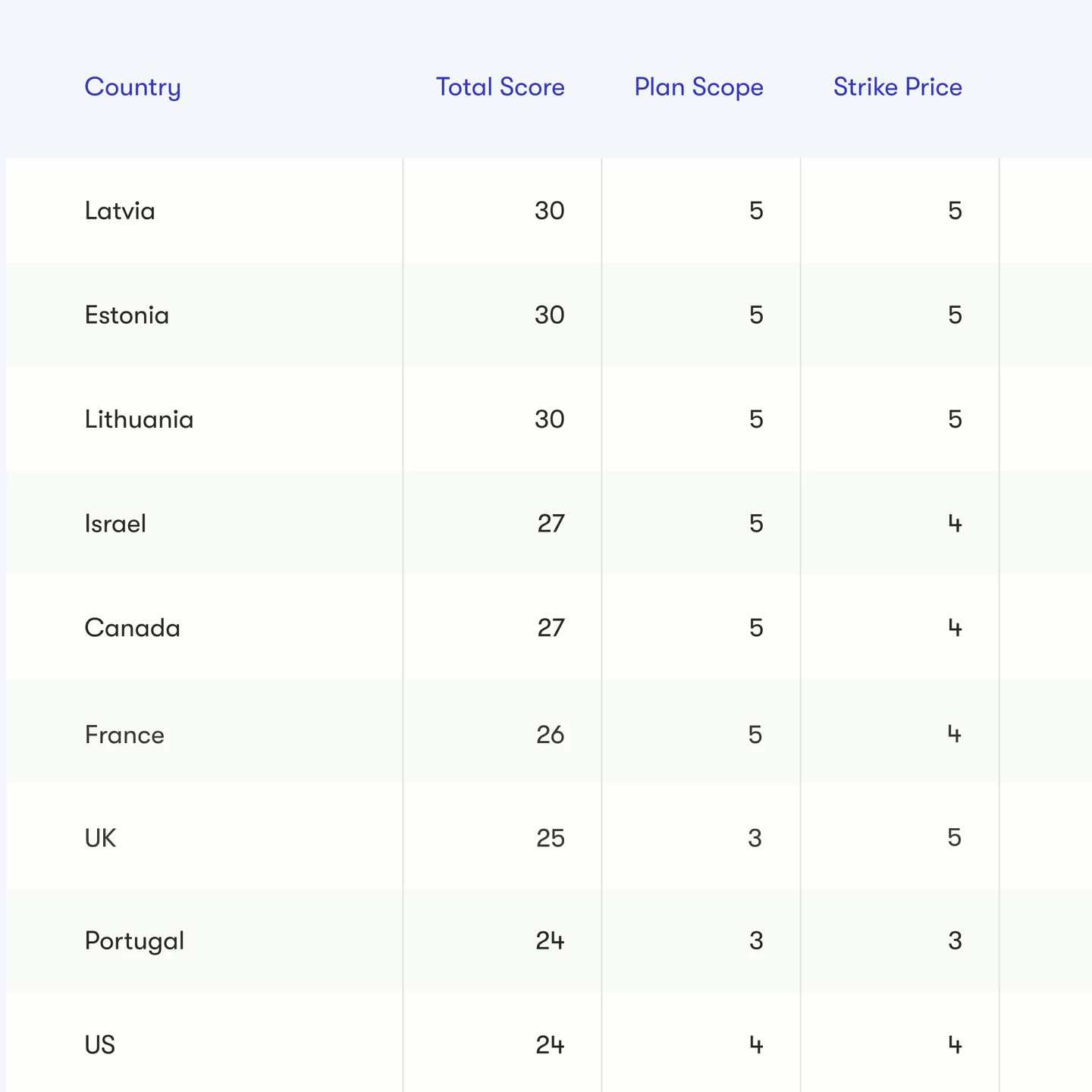Click US's Plan Scope value 4

tap(756, 1046)
